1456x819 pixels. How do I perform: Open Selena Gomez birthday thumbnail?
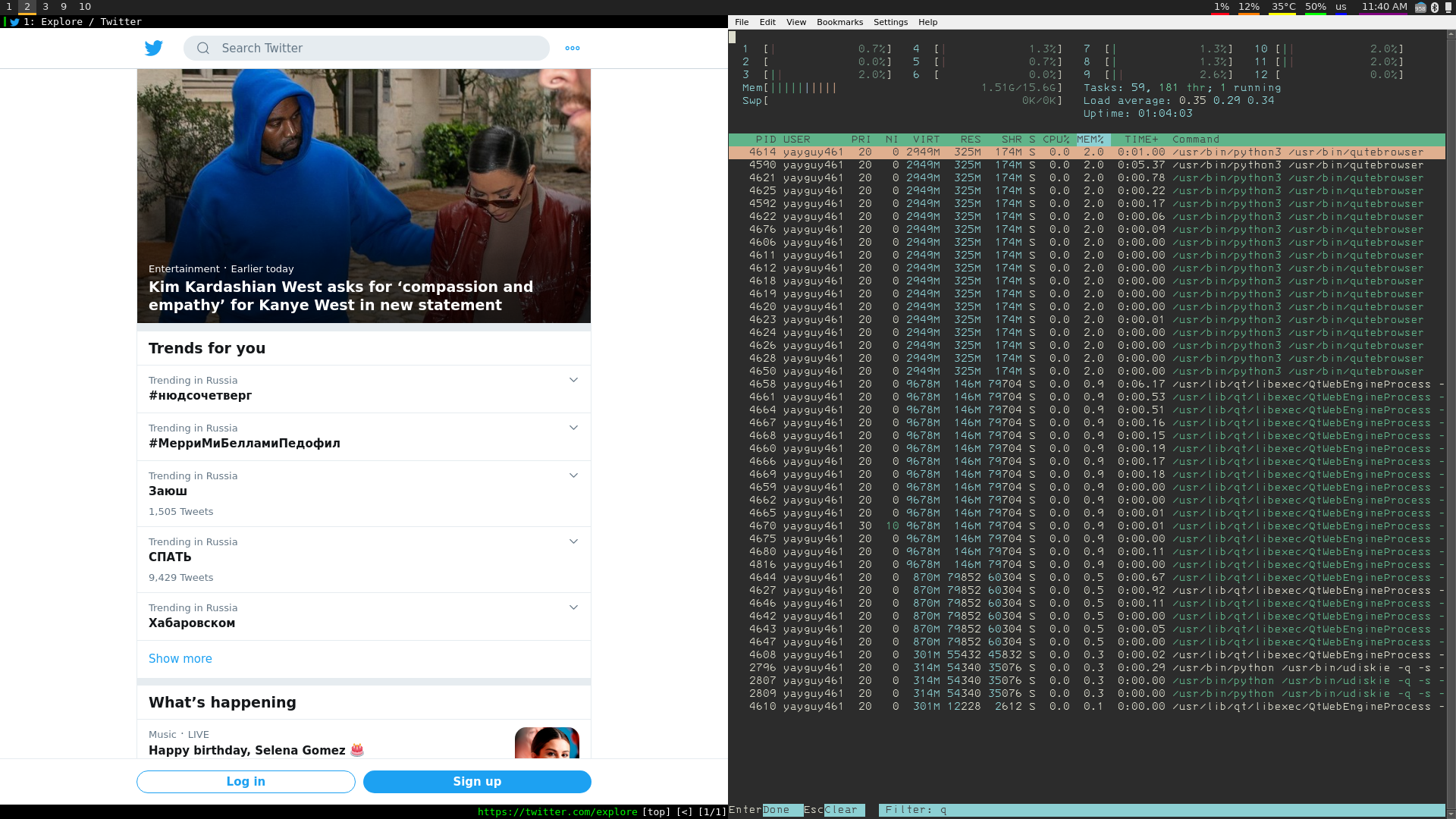tap(547, 742)
